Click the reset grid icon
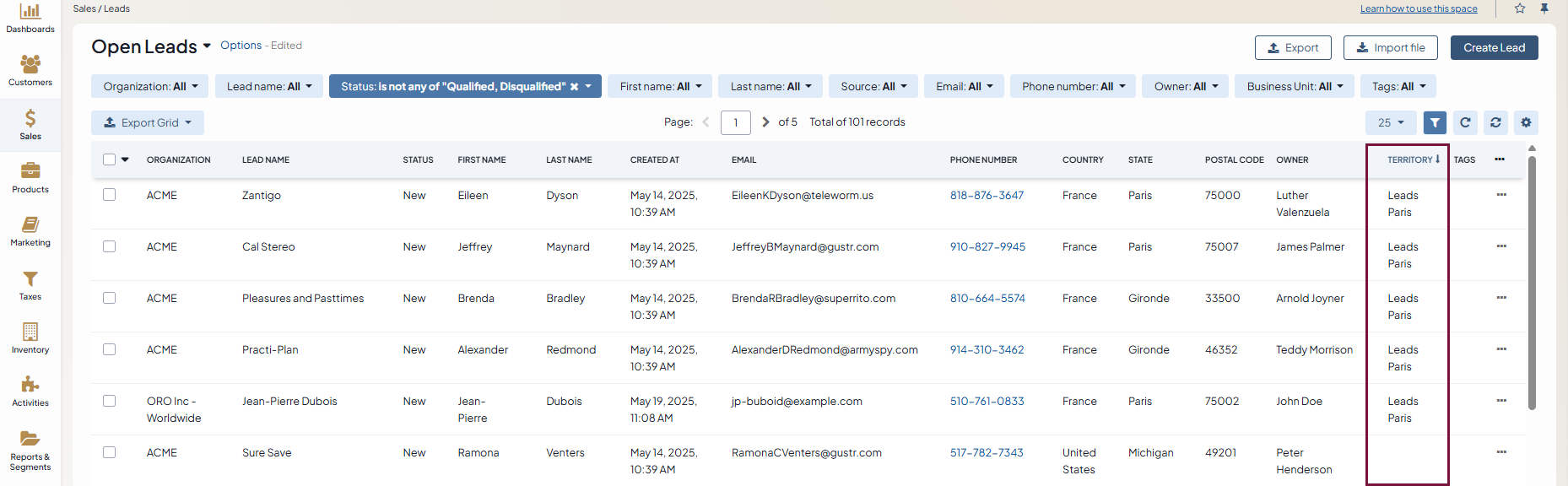1568x486 pixels. tap(1495, 123)
